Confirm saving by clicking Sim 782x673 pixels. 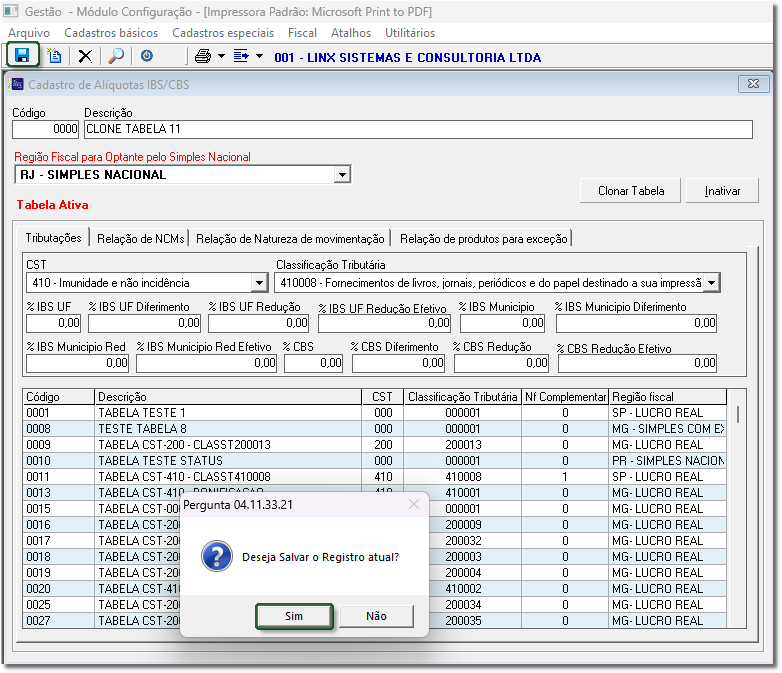tap(293, 616)
